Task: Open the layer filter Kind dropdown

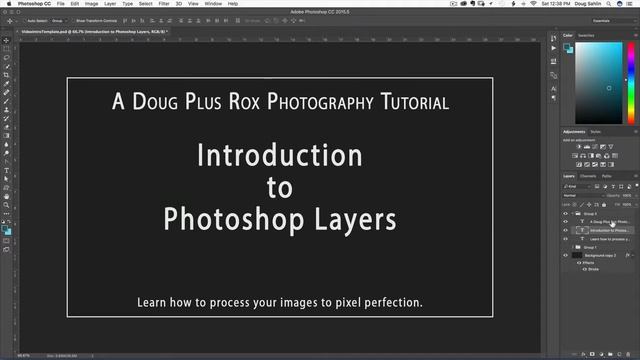Action: [x=577, y=187]
